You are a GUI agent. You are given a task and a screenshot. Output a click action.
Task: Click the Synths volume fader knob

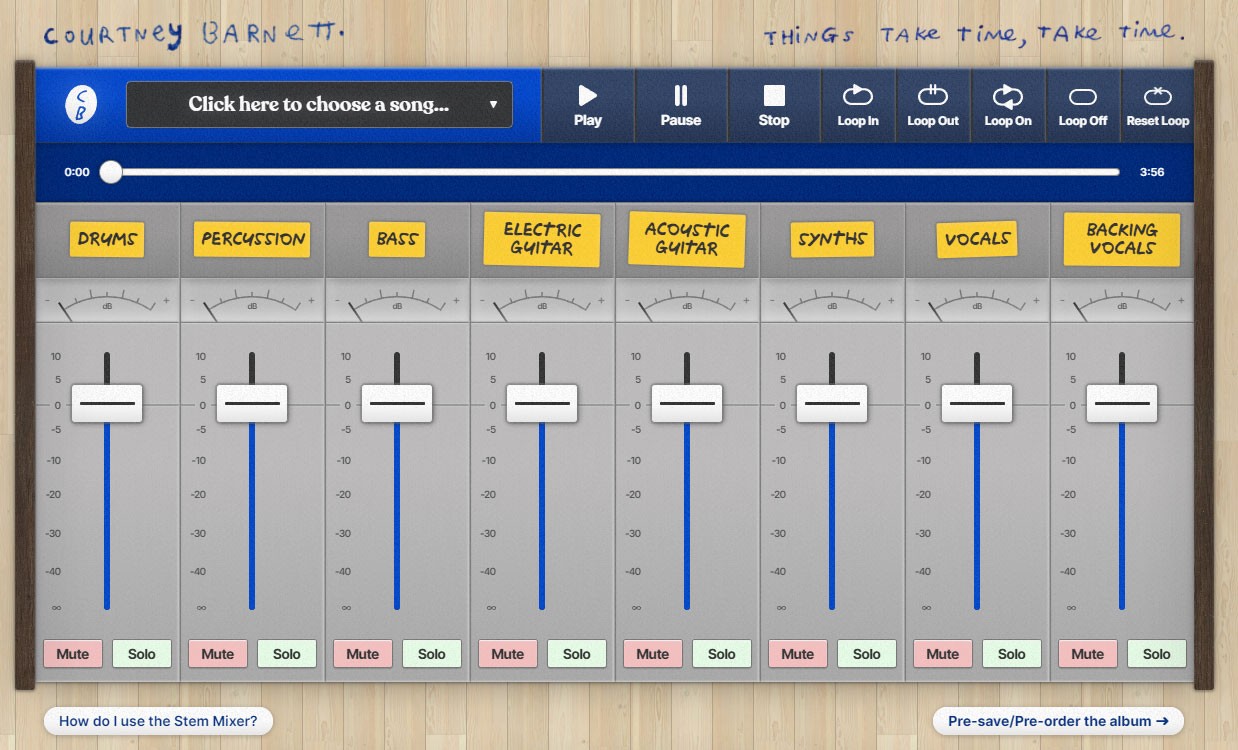click(x=832, y=404)
